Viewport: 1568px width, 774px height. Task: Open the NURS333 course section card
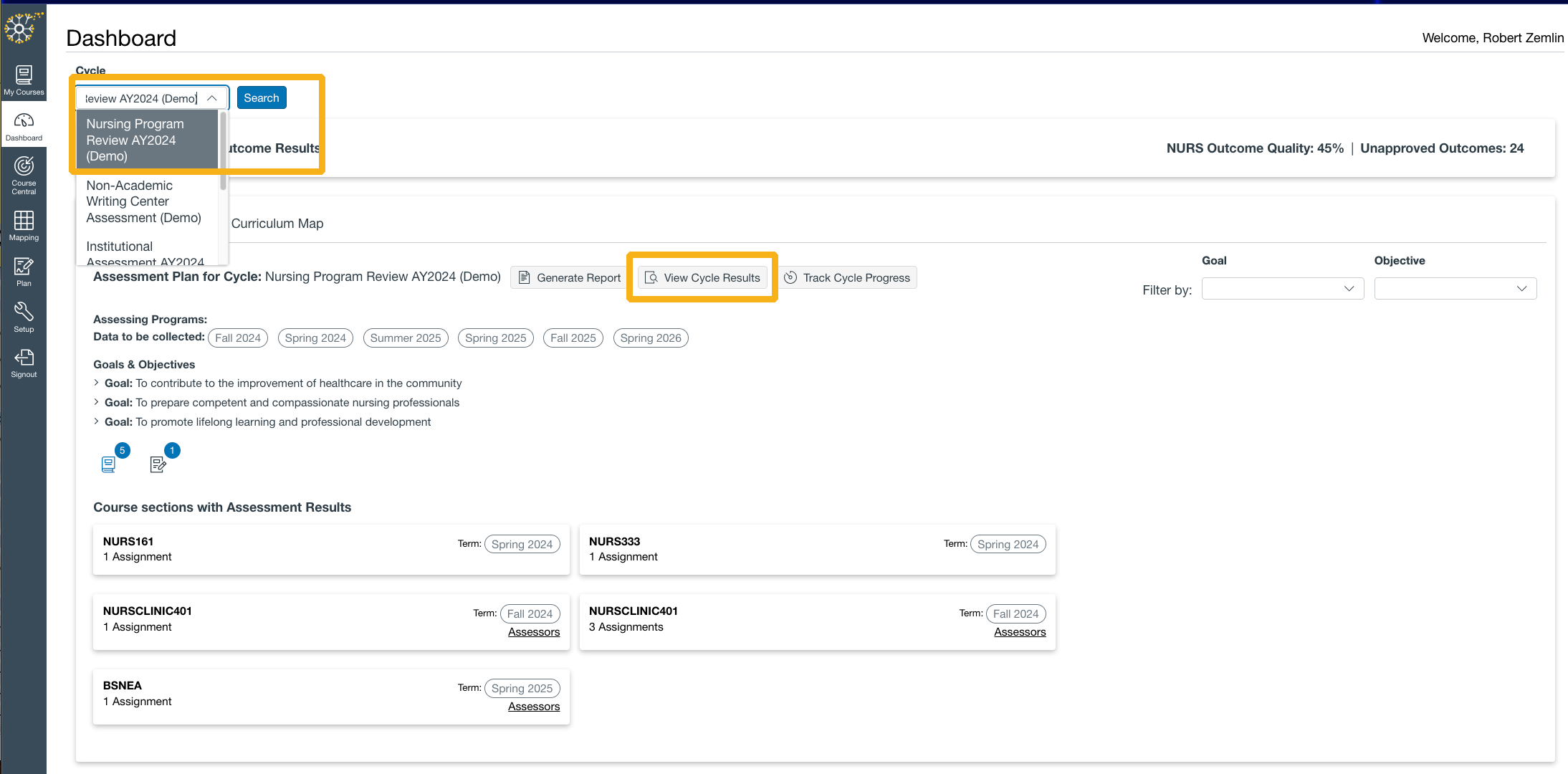point(817,550)
